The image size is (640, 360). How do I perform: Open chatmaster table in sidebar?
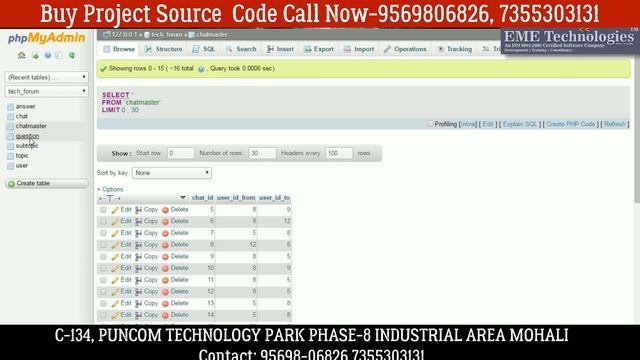click(x=31, y=126)
